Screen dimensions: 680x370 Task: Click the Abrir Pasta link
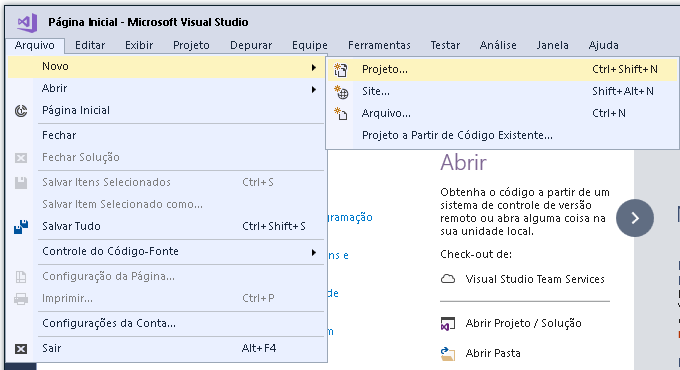click(x=493, y=353)
